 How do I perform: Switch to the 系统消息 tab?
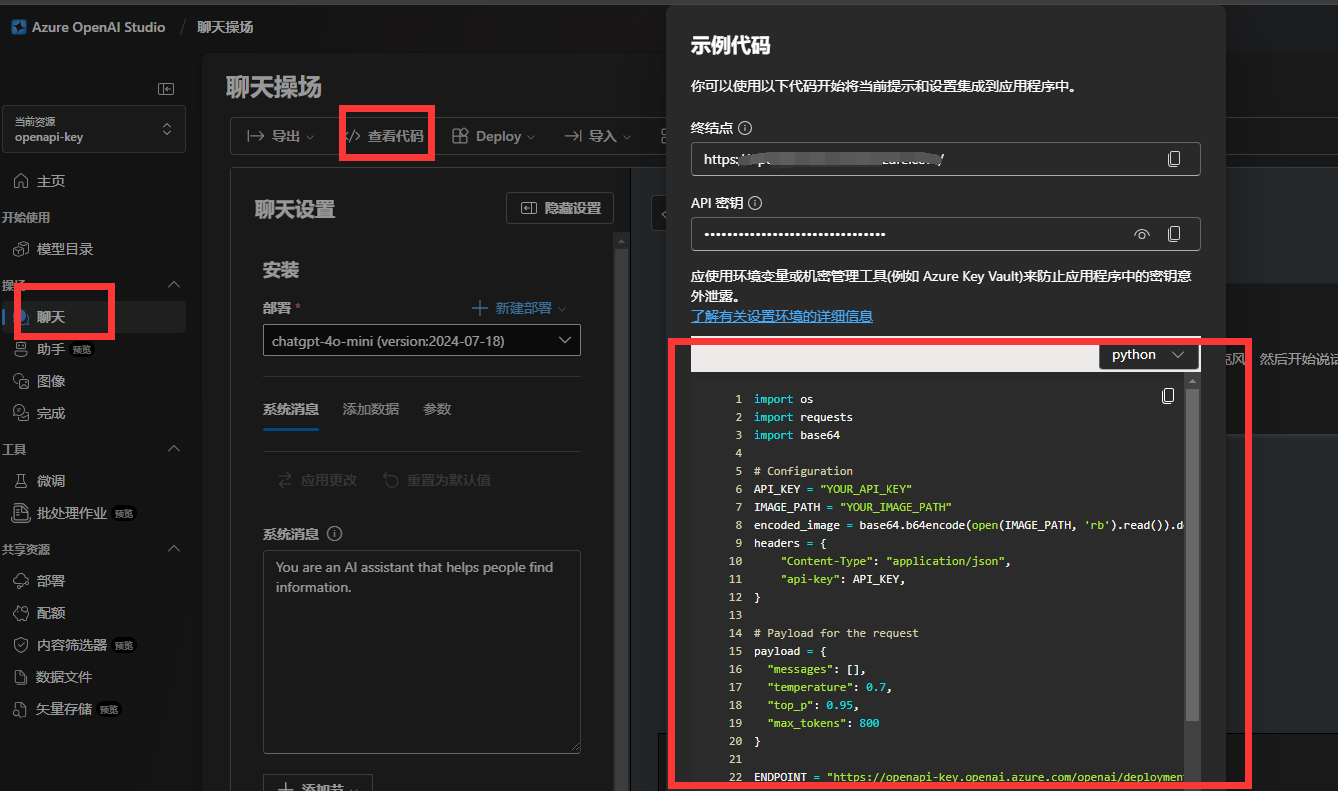(291, 409)
